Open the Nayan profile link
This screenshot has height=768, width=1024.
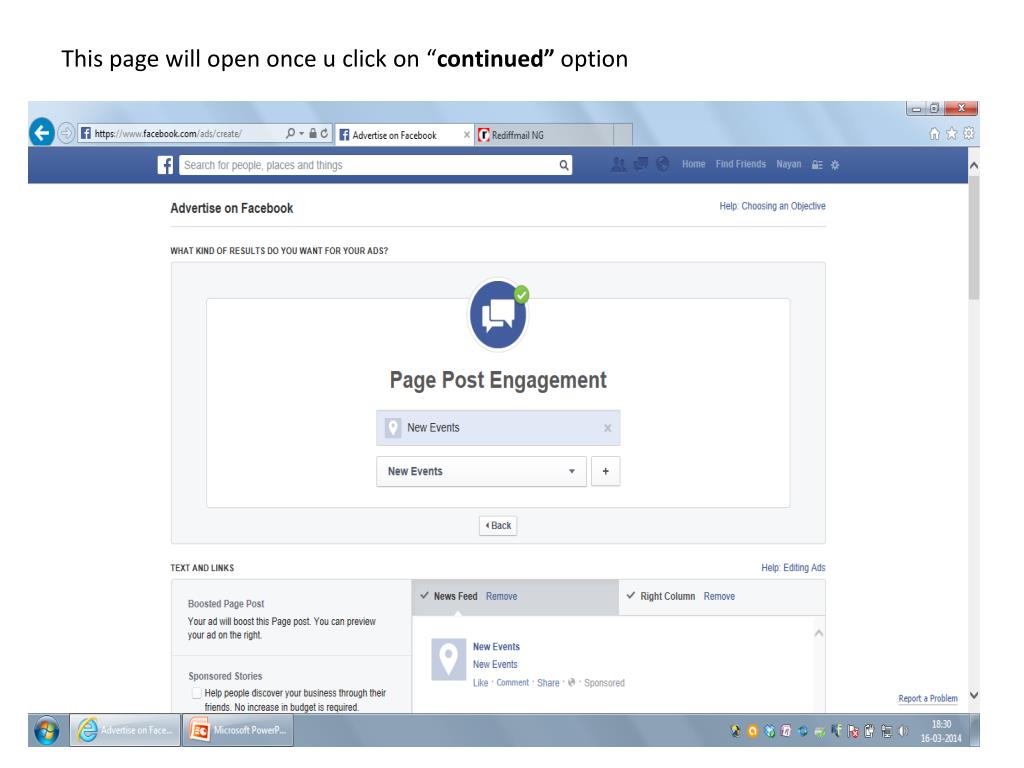click(789, 165)
